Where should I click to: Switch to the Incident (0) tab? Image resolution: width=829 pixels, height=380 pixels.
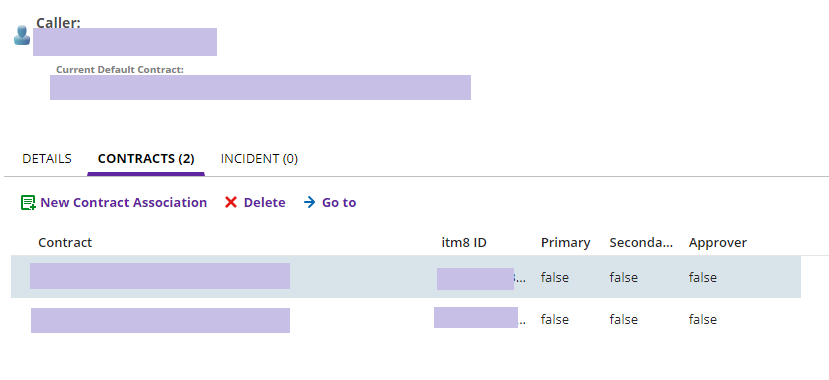click(x=259, y=159)
